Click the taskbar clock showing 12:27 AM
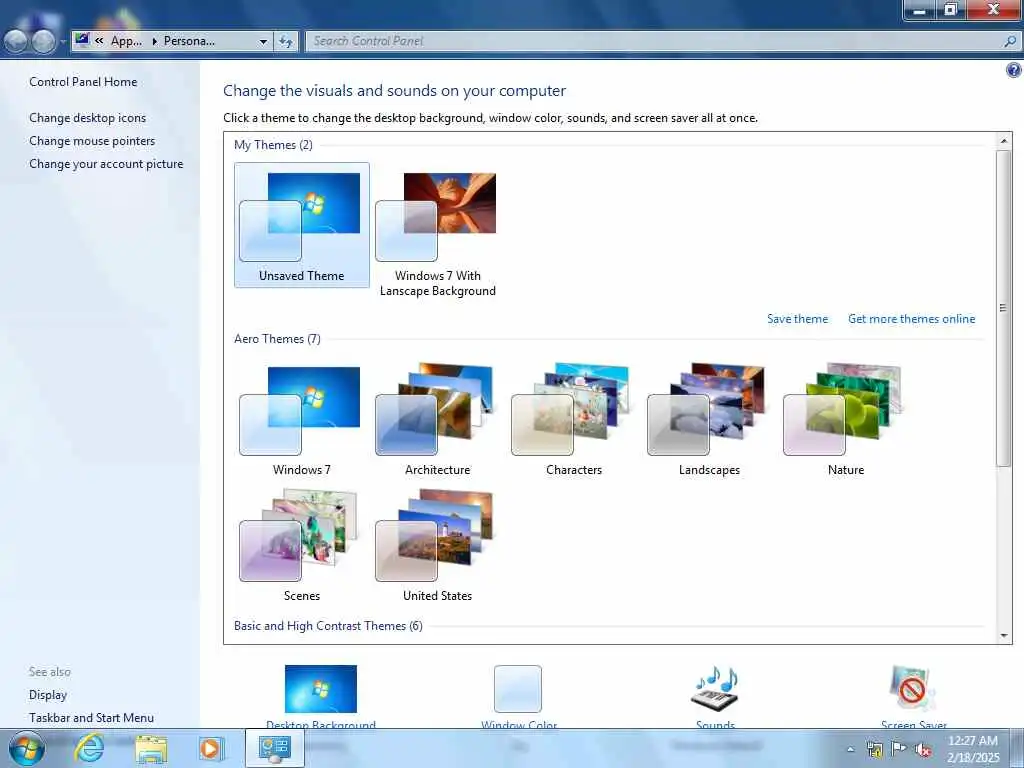The height and width of the screenshot is (768, 1024). point(973,749)
